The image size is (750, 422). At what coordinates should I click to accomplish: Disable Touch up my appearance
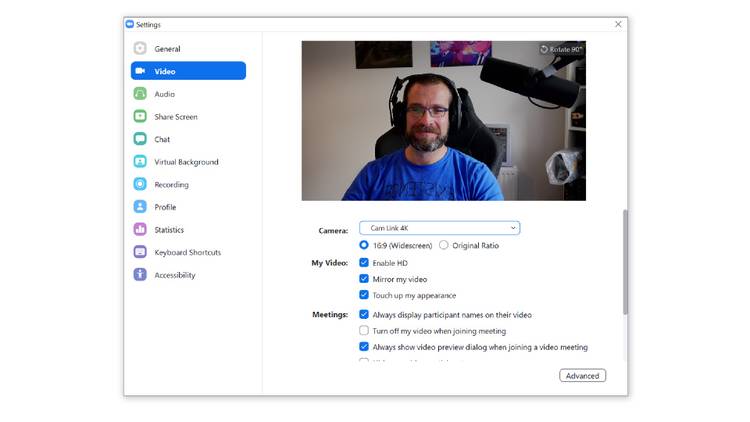click(x=364, y=295)
